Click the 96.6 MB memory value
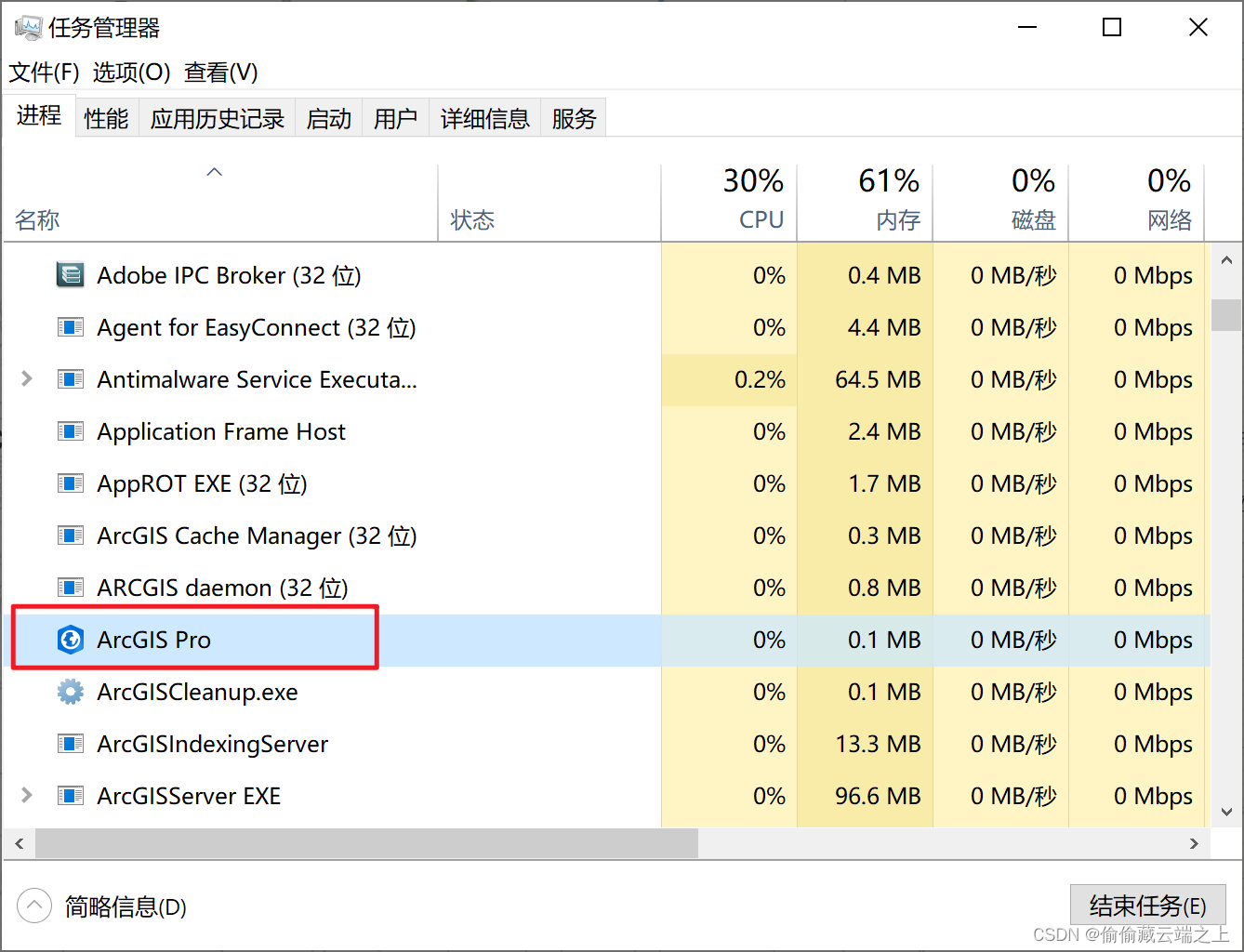 click(878, 796)
